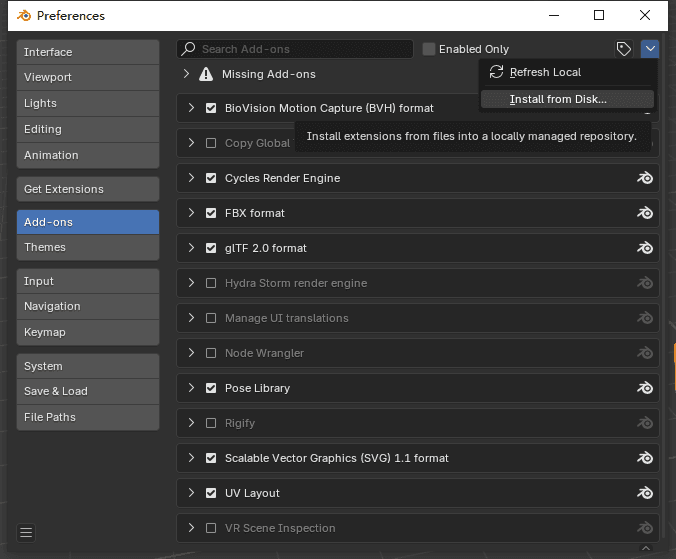Select the Themes preferences tab
This screenshot has width=676, height=559.
click(88, 247)
